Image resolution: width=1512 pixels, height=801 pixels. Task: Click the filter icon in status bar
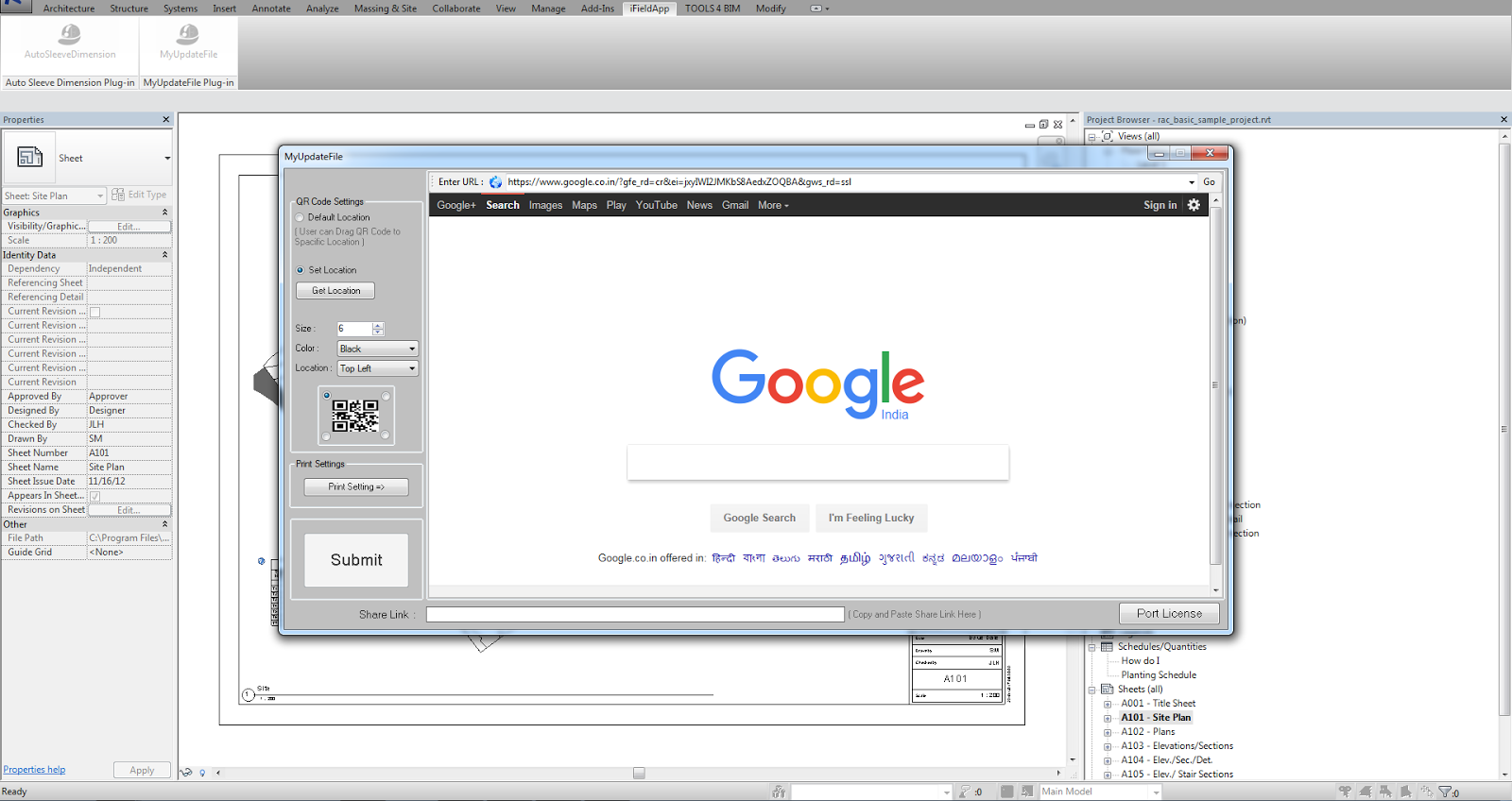pyautogui.click(x=1445, y=792)
